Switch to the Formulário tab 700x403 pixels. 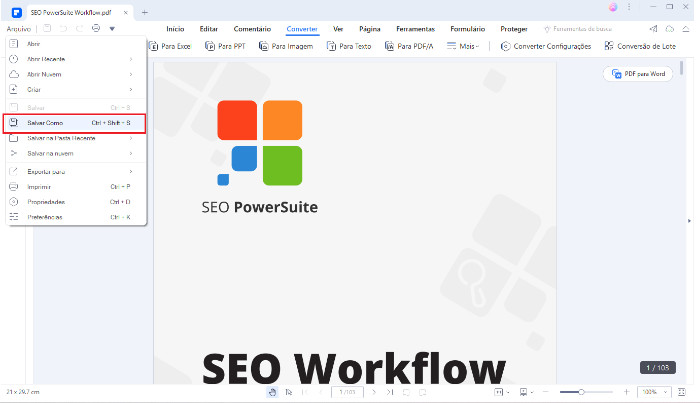[467, 29]
